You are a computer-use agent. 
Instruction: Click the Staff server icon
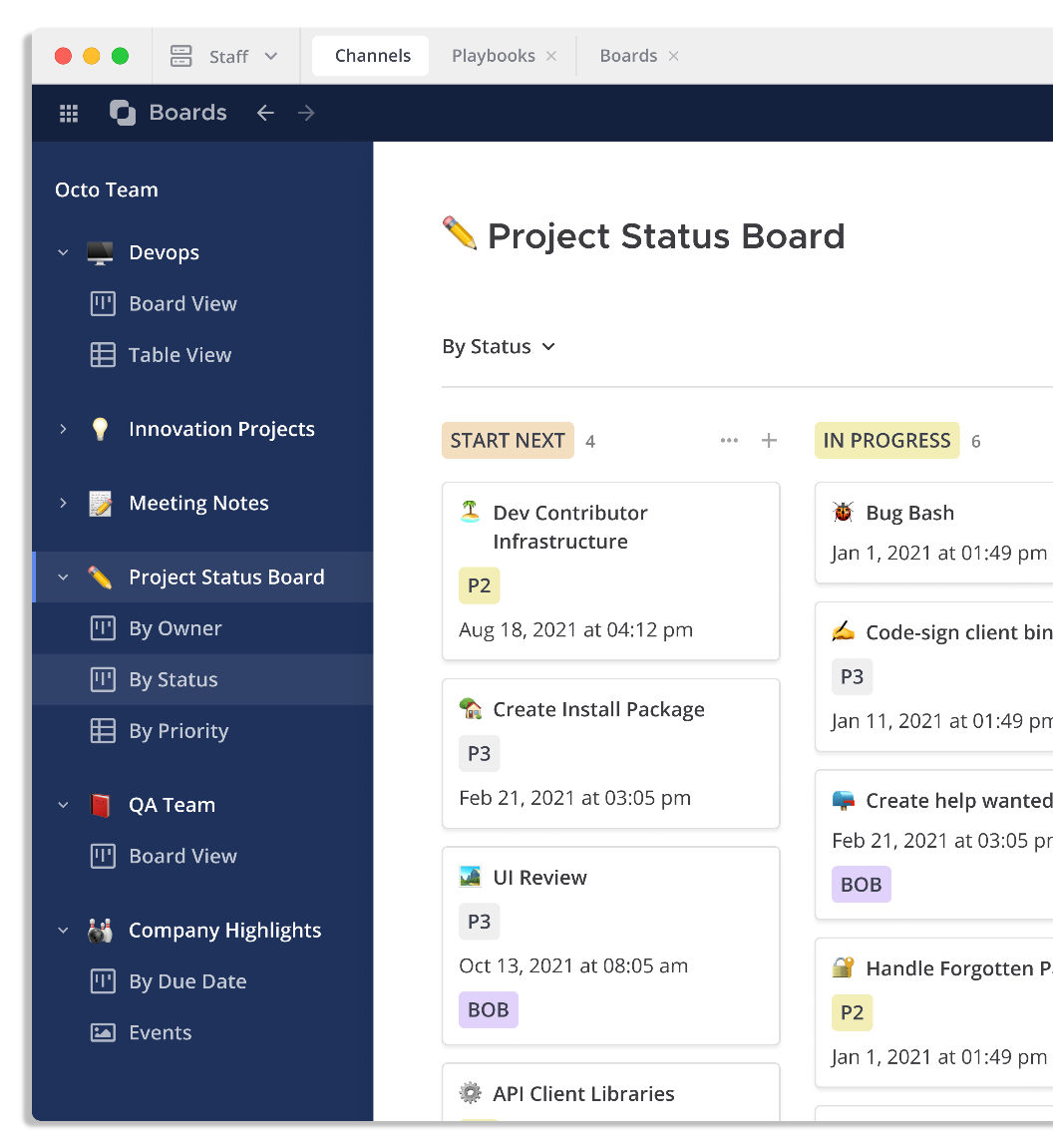click(180, 56)
